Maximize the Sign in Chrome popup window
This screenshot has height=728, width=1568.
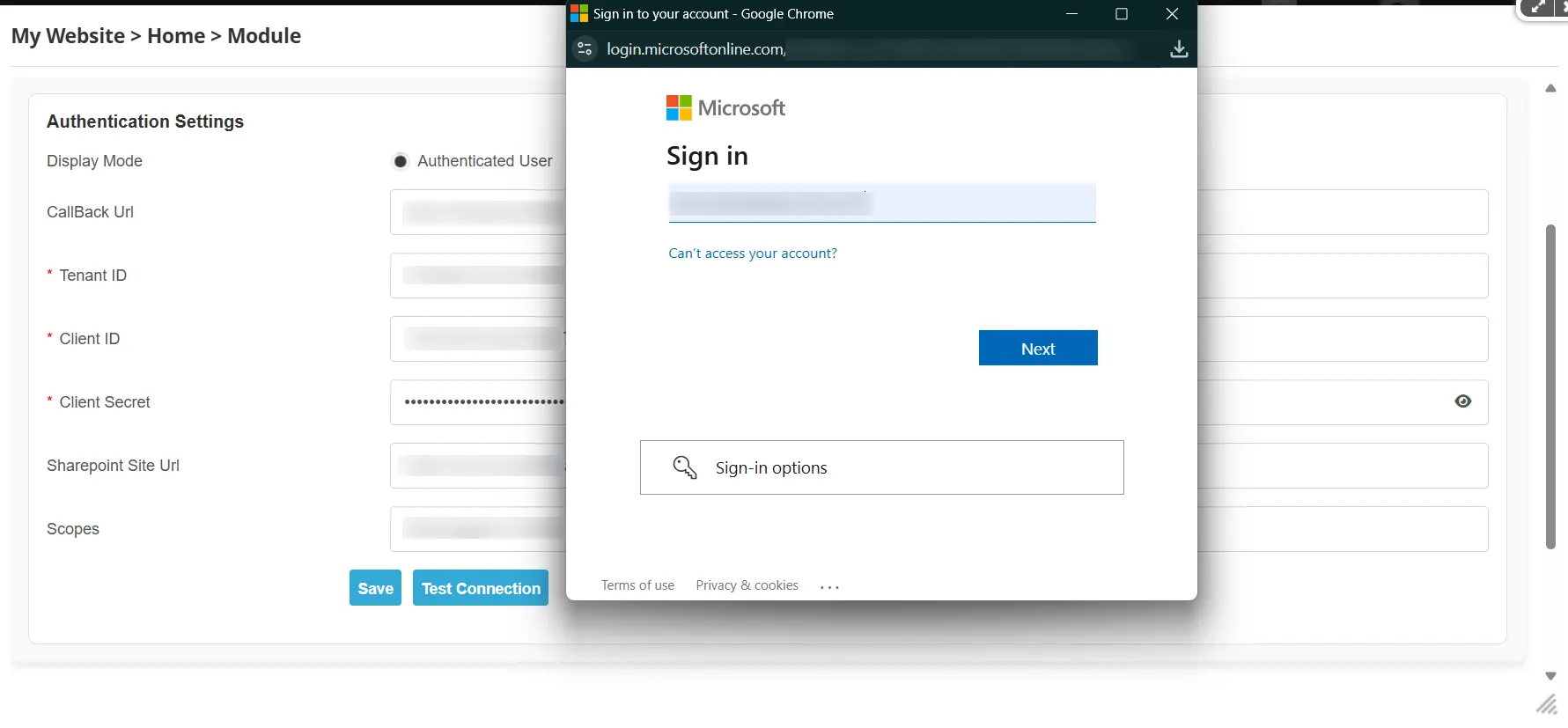pyautogui.click(x=1122, y=13)
